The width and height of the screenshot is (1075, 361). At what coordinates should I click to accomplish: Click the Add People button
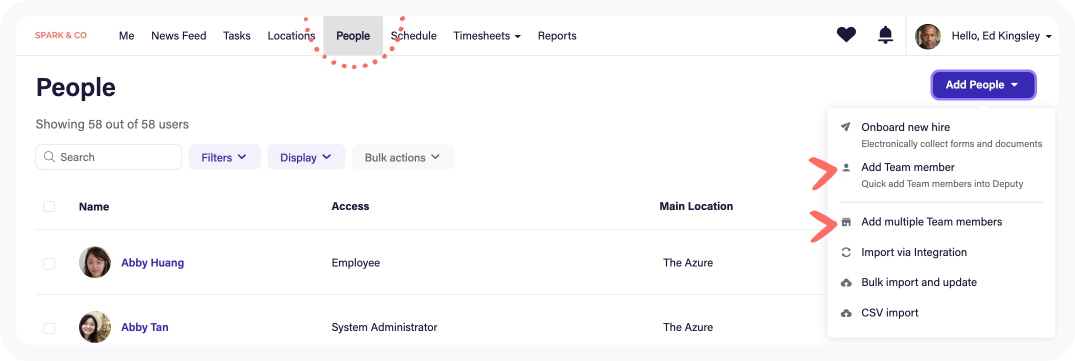click(x=983, y=85)
